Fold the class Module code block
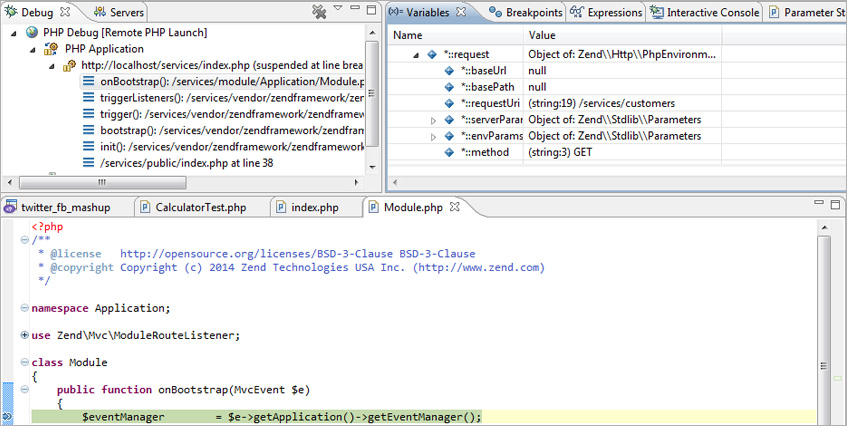 24,362
